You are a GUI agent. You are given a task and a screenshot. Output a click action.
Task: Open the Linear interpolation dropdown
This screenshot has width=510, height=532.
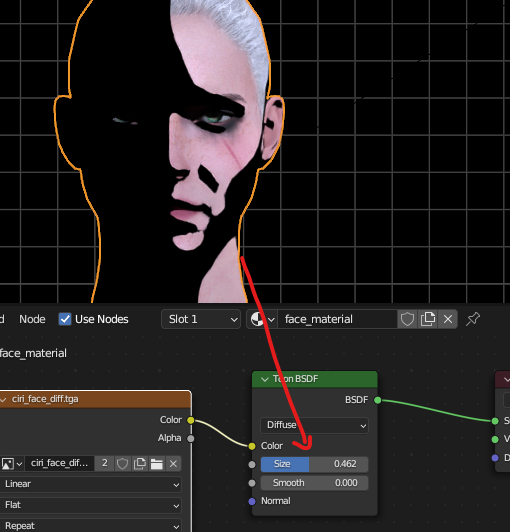pyautogui.click(x=91, y=484)
